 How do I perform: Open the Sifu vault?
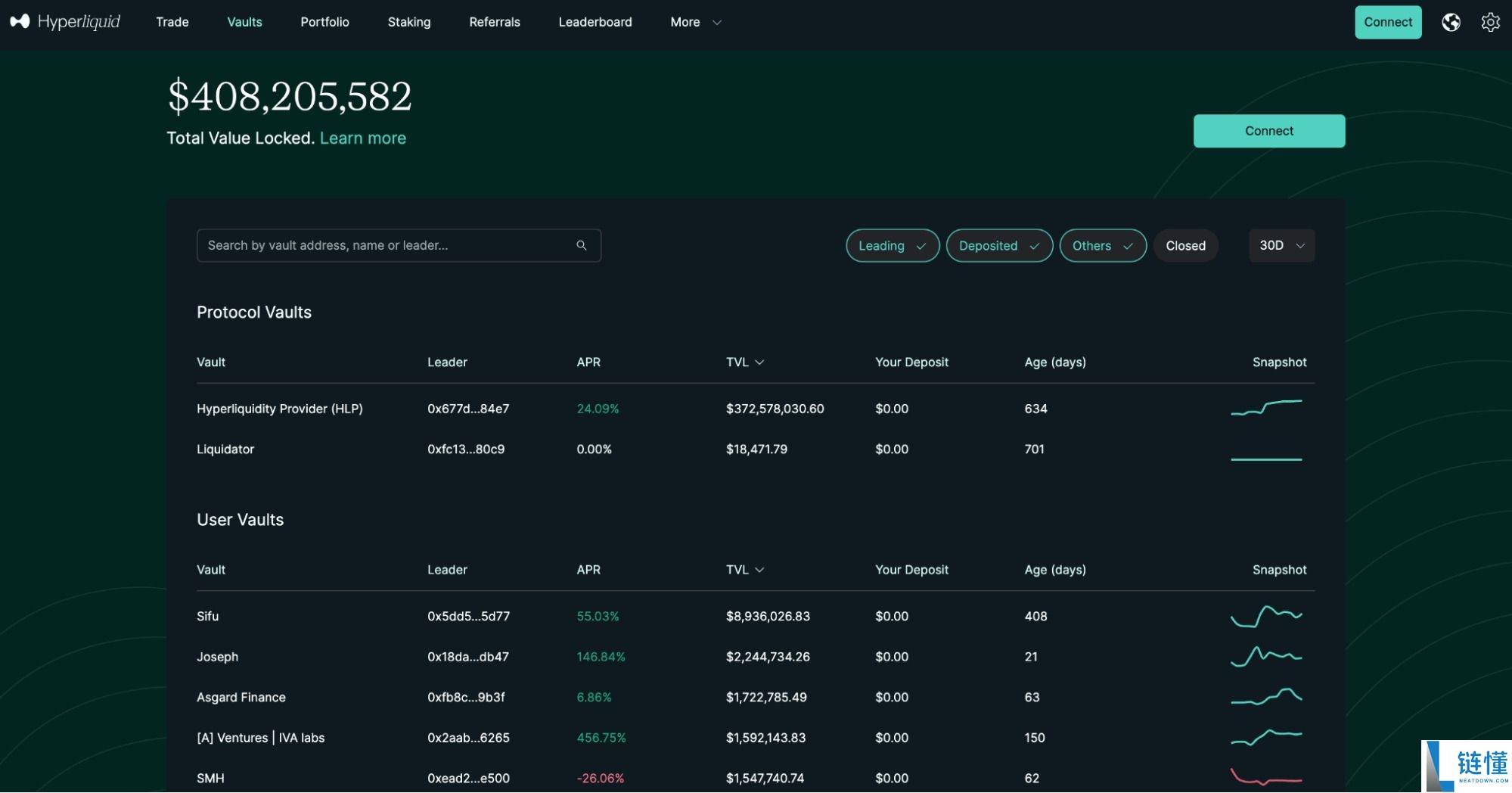click(208, 616)
